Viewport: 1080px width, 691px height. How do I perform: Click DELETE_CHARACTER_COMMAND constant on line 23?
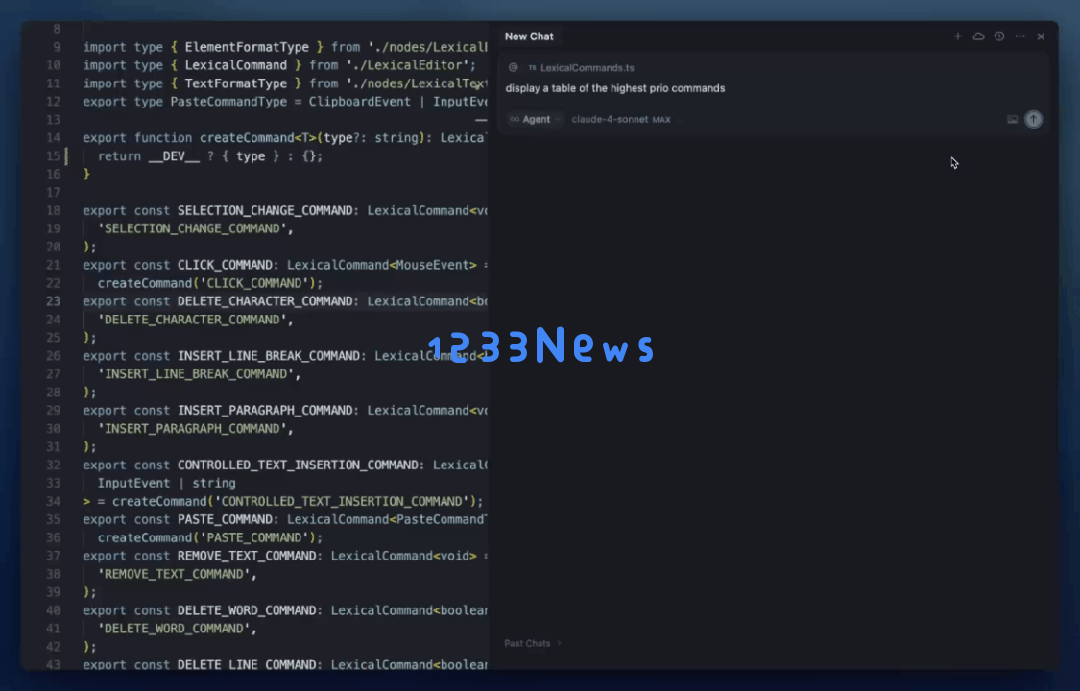pos(265,301)
